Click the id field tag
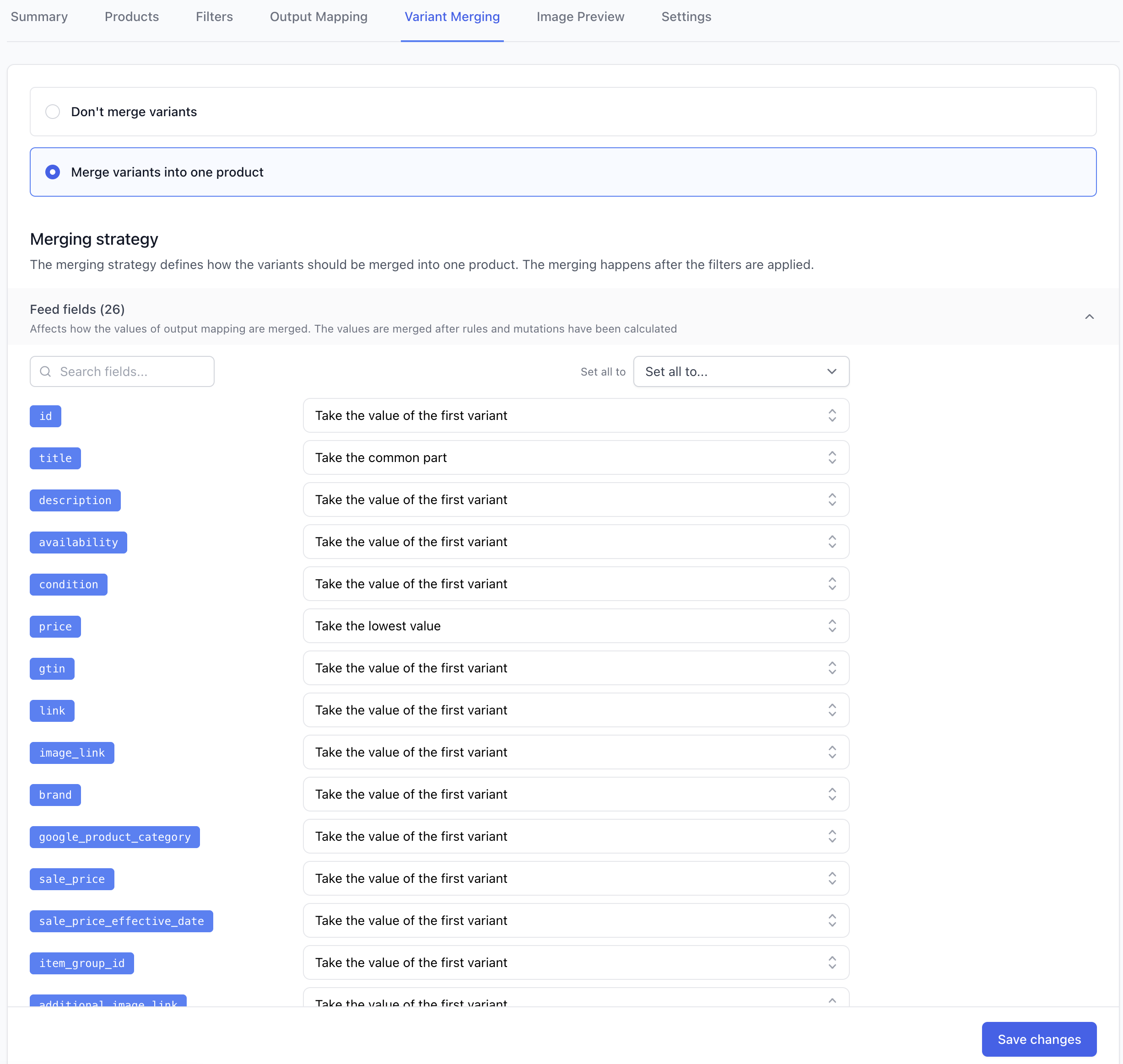1123x1064 pixels. tap(45, 416)
